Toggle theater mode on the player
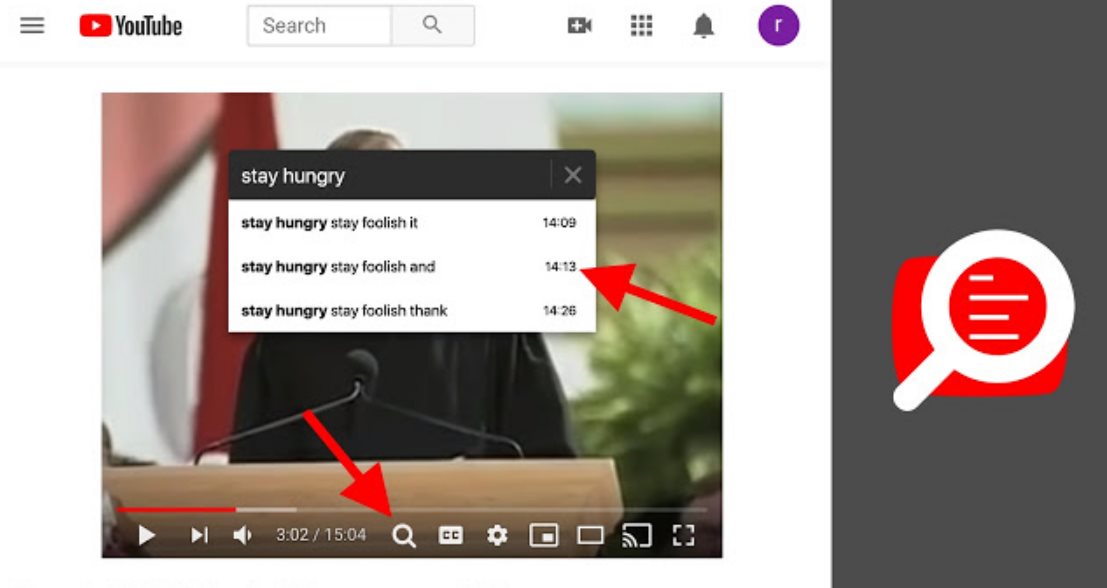 [590, 536]
